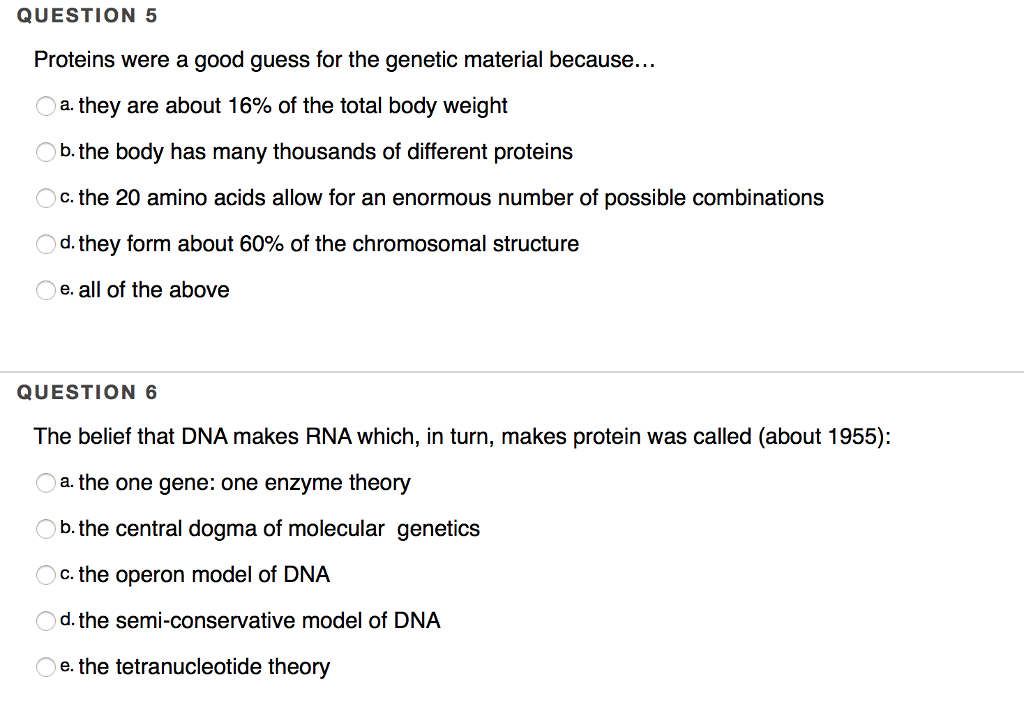Click the QUESTION 6 heading

[88, 392]
